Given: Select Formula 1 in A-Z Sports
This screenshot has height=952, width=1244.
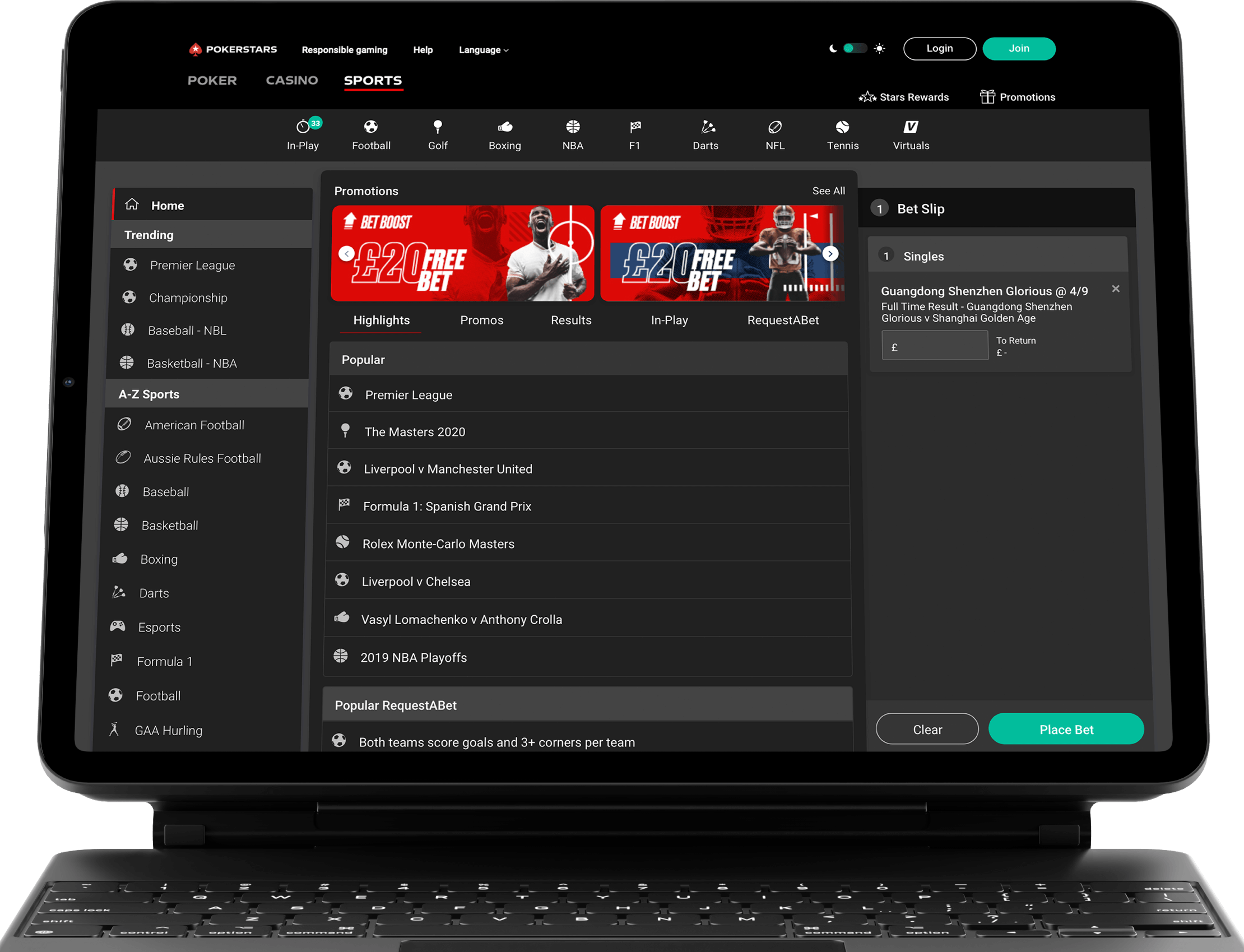Looking at the screenshot, I should pyautogui.click(x=199, y=661).
